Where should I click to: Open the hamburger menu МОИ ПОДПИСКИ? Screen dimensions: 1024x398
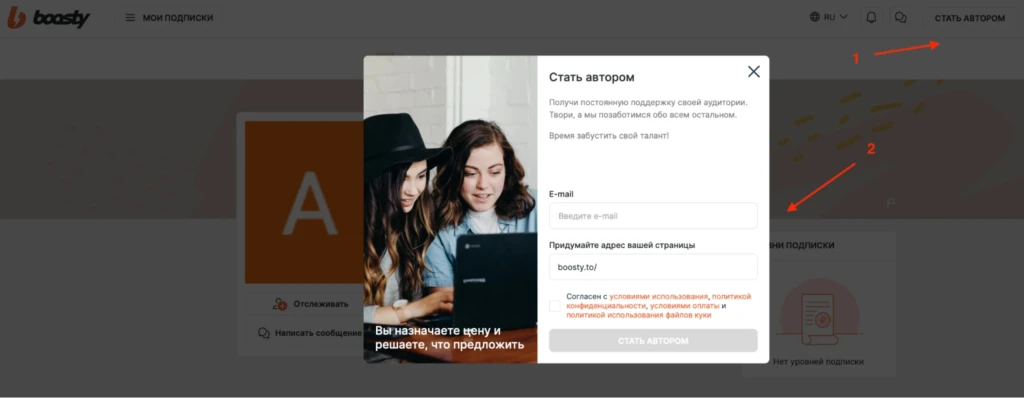169,18
